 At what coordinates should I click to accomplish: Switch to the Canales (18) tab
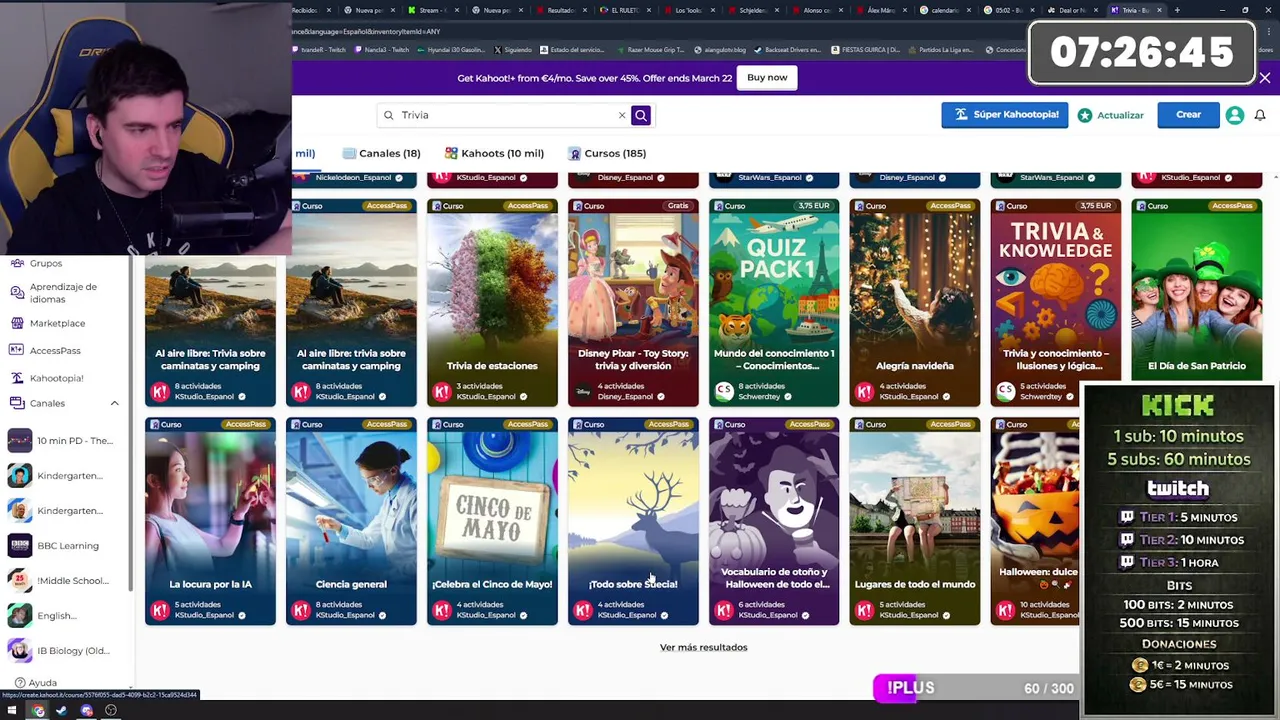pyautogui.click(x=381, y=153)
